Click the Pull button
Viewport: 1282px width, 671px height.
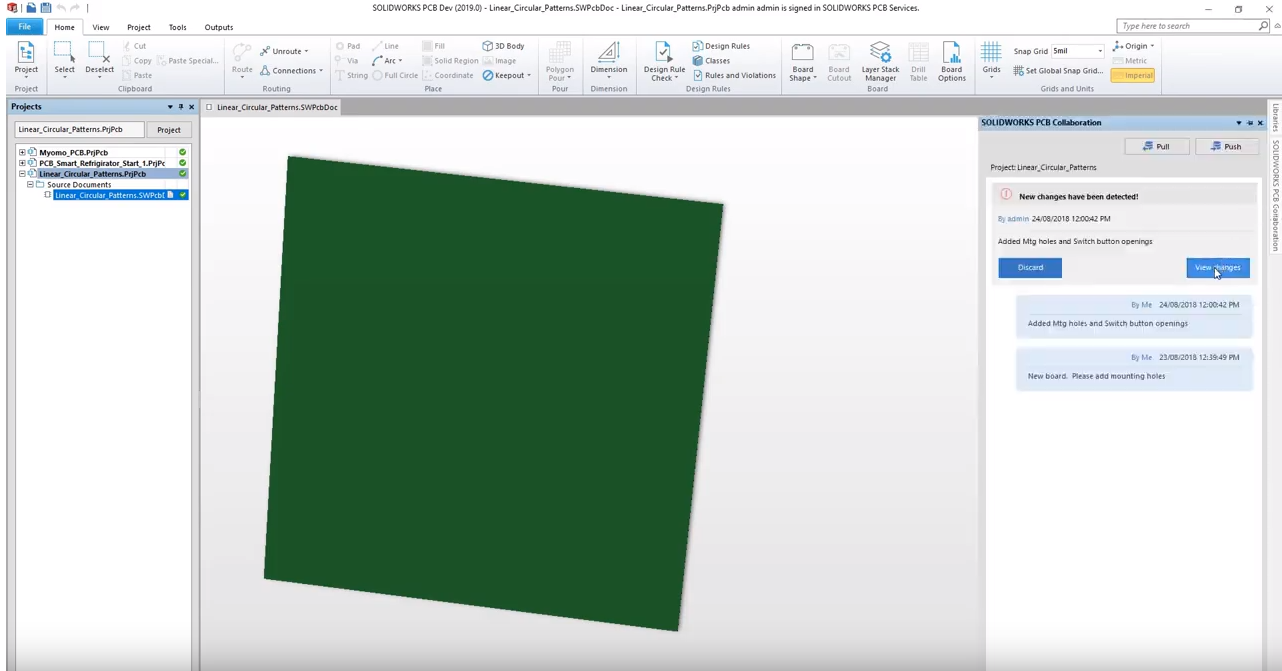(1156, 146)
